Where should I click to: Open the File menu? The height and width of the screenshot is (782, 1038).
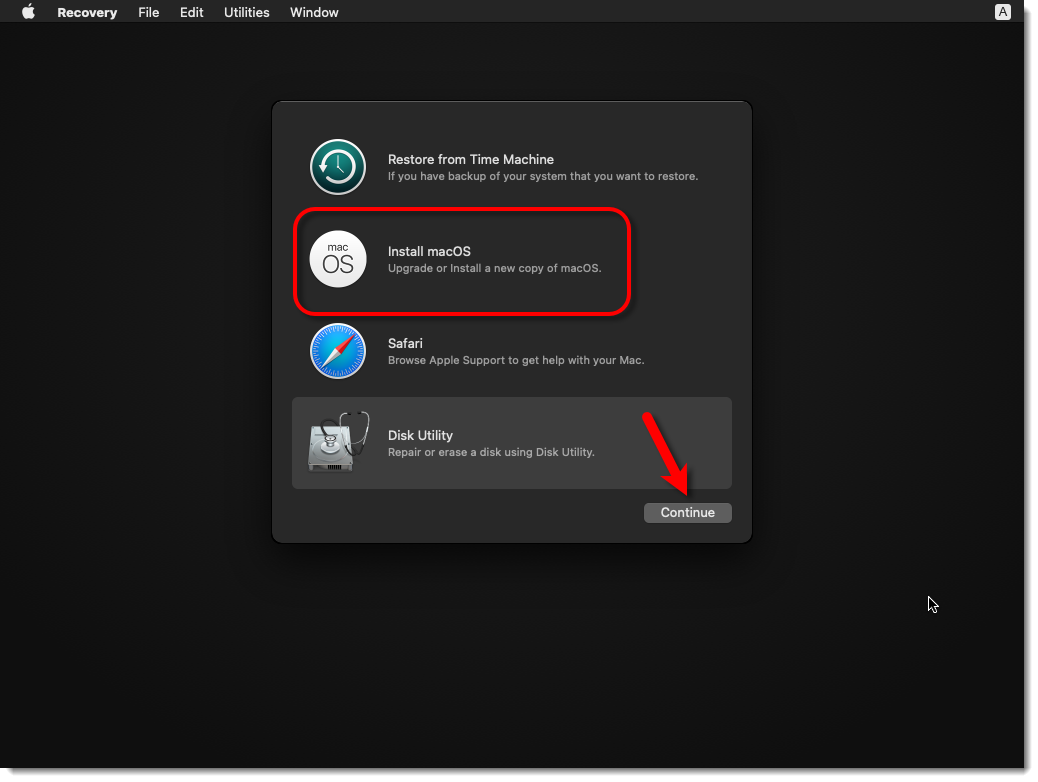148,13
